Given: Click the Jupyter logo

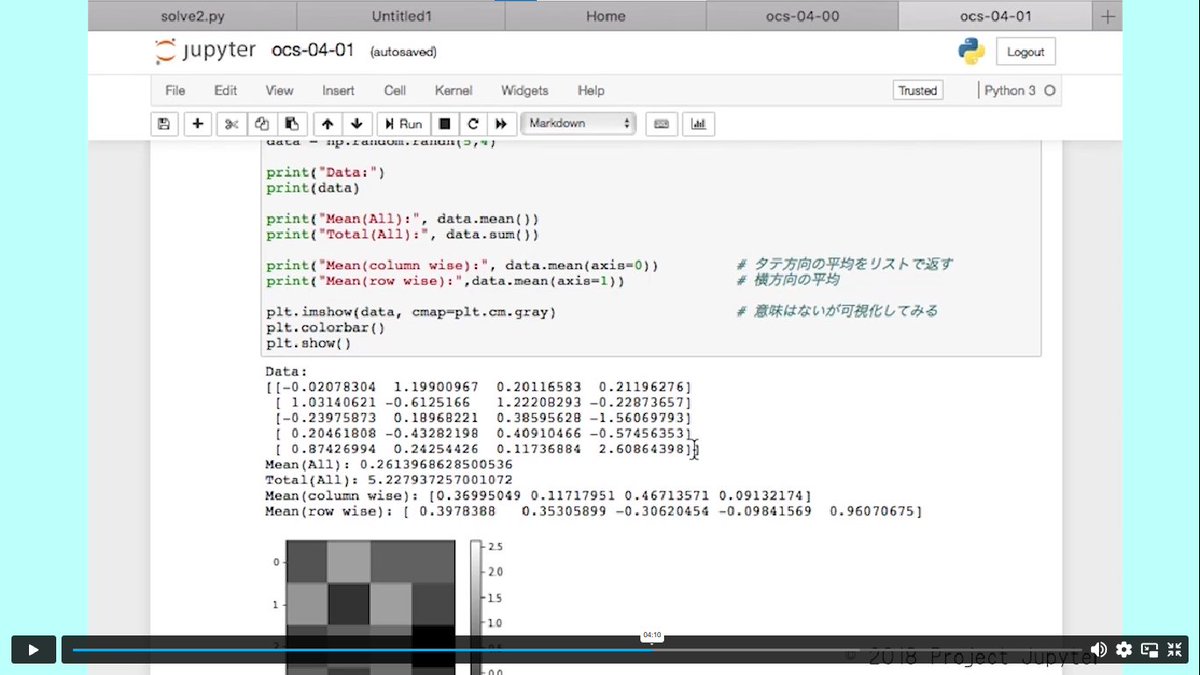Looking at the screenshot, I should click(206, 51).
